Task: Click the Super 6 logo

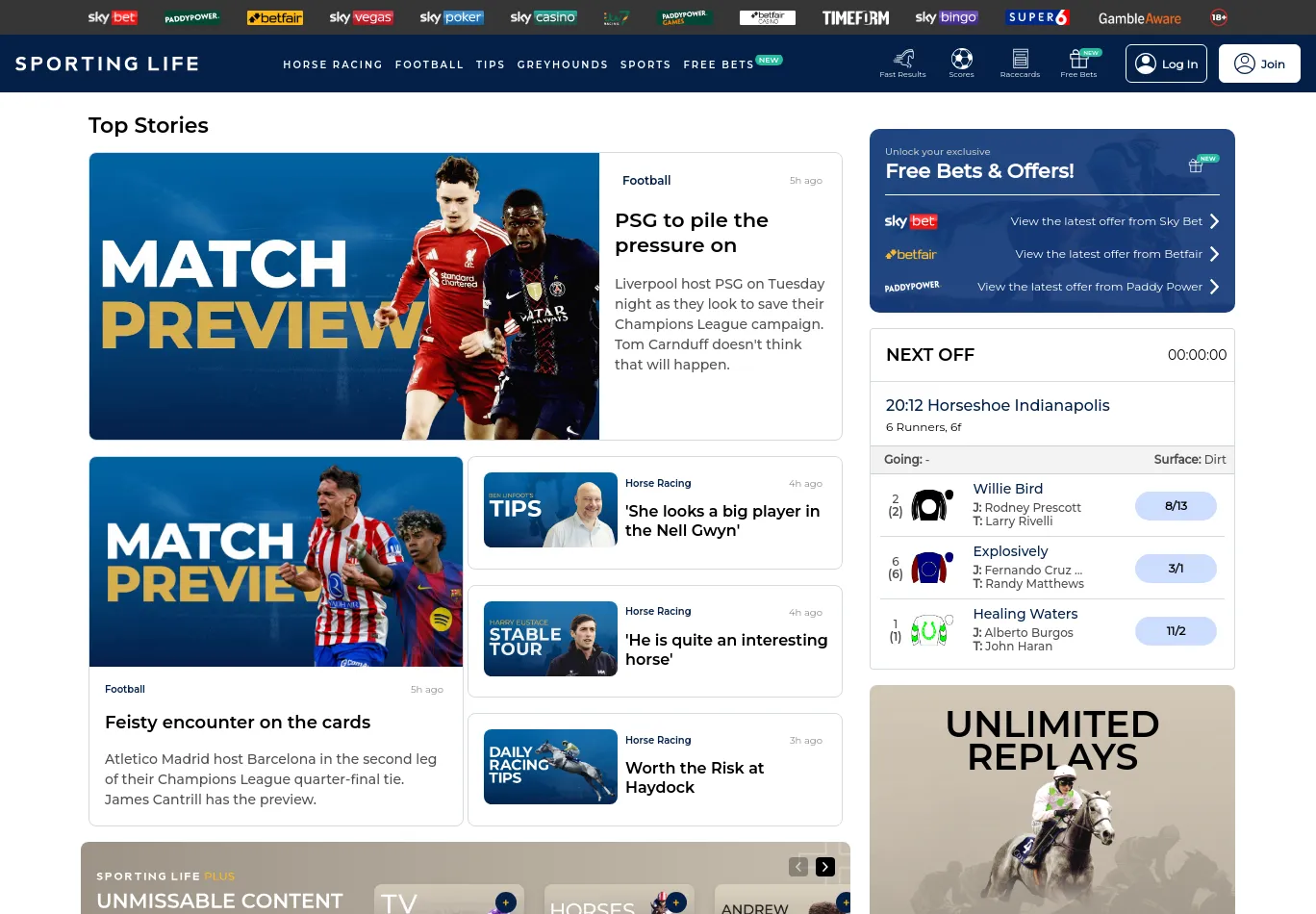Action: 1038,17
